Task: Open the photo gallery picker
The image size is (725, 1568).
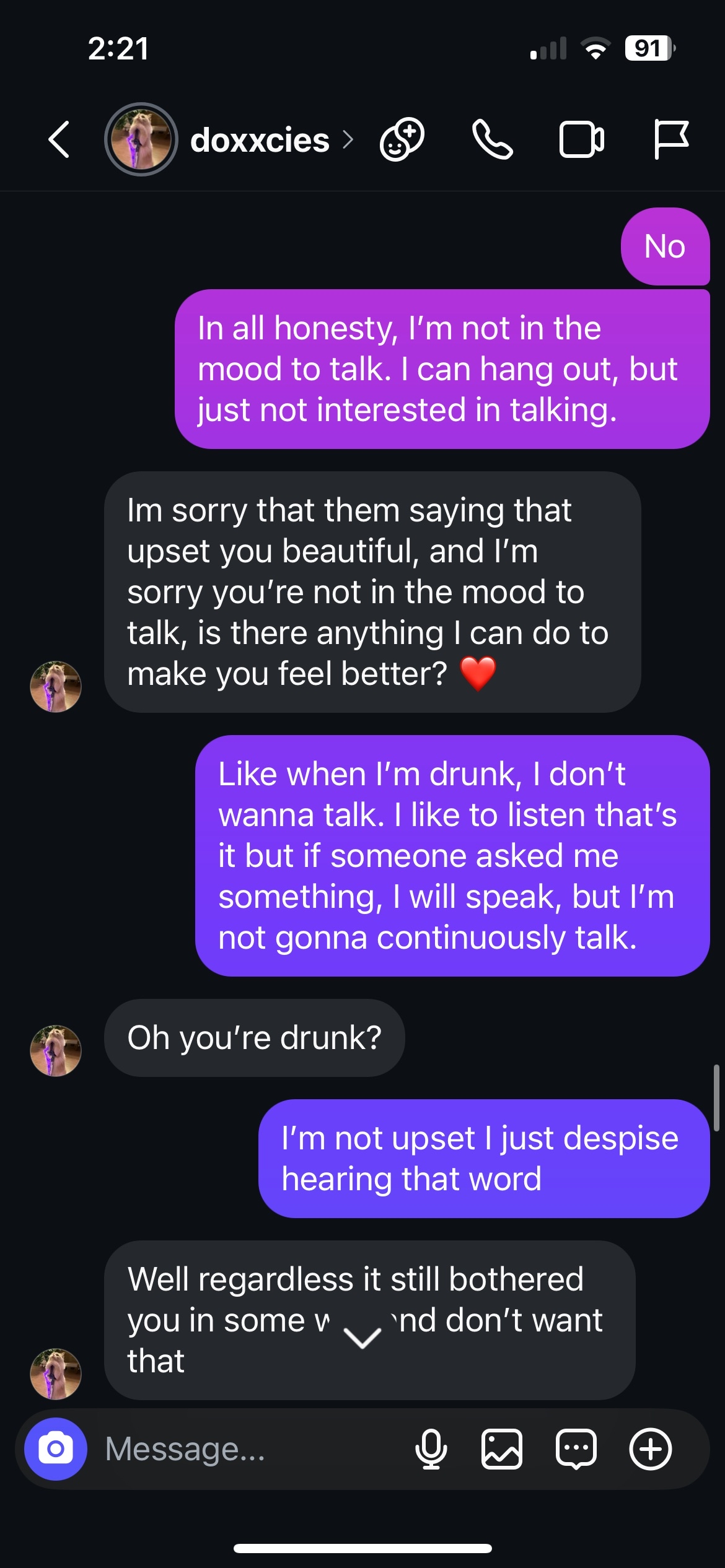Action: tap(502, 1449)
